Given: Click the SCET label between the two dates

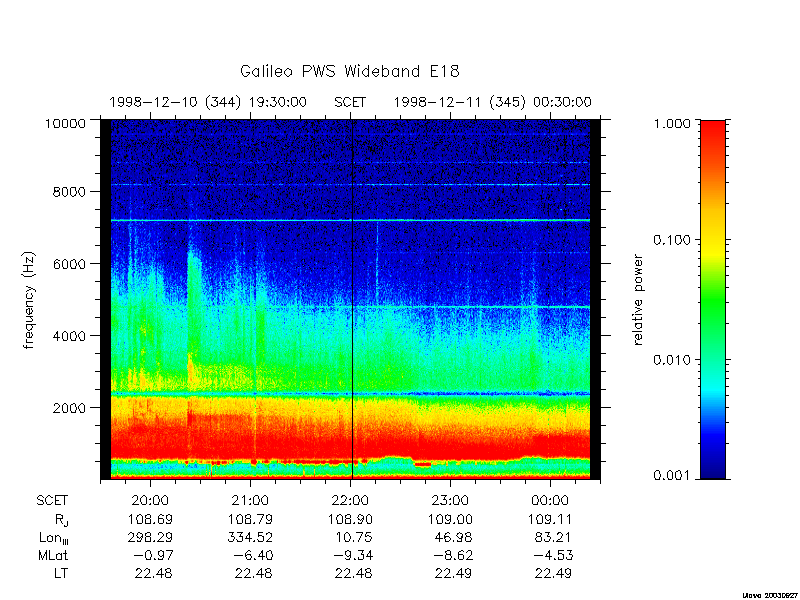Looking at the screenshot, I should (x=350, y=103).
